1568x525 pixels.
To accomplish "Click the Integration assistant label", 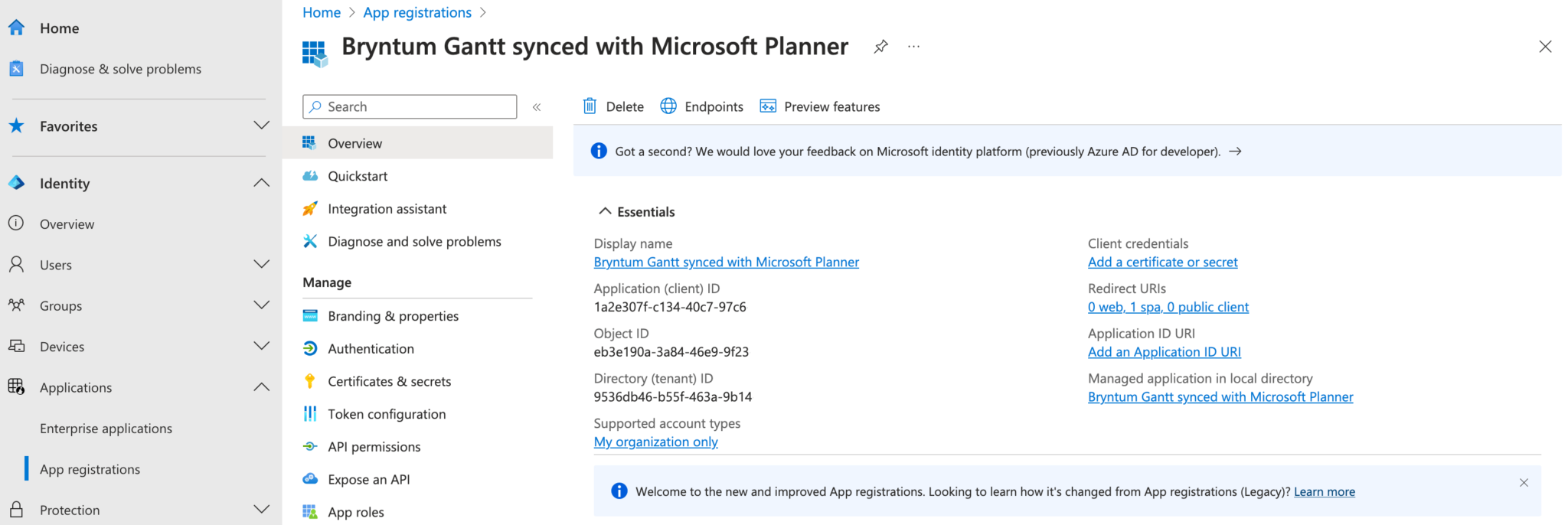I will coord(387,209).
